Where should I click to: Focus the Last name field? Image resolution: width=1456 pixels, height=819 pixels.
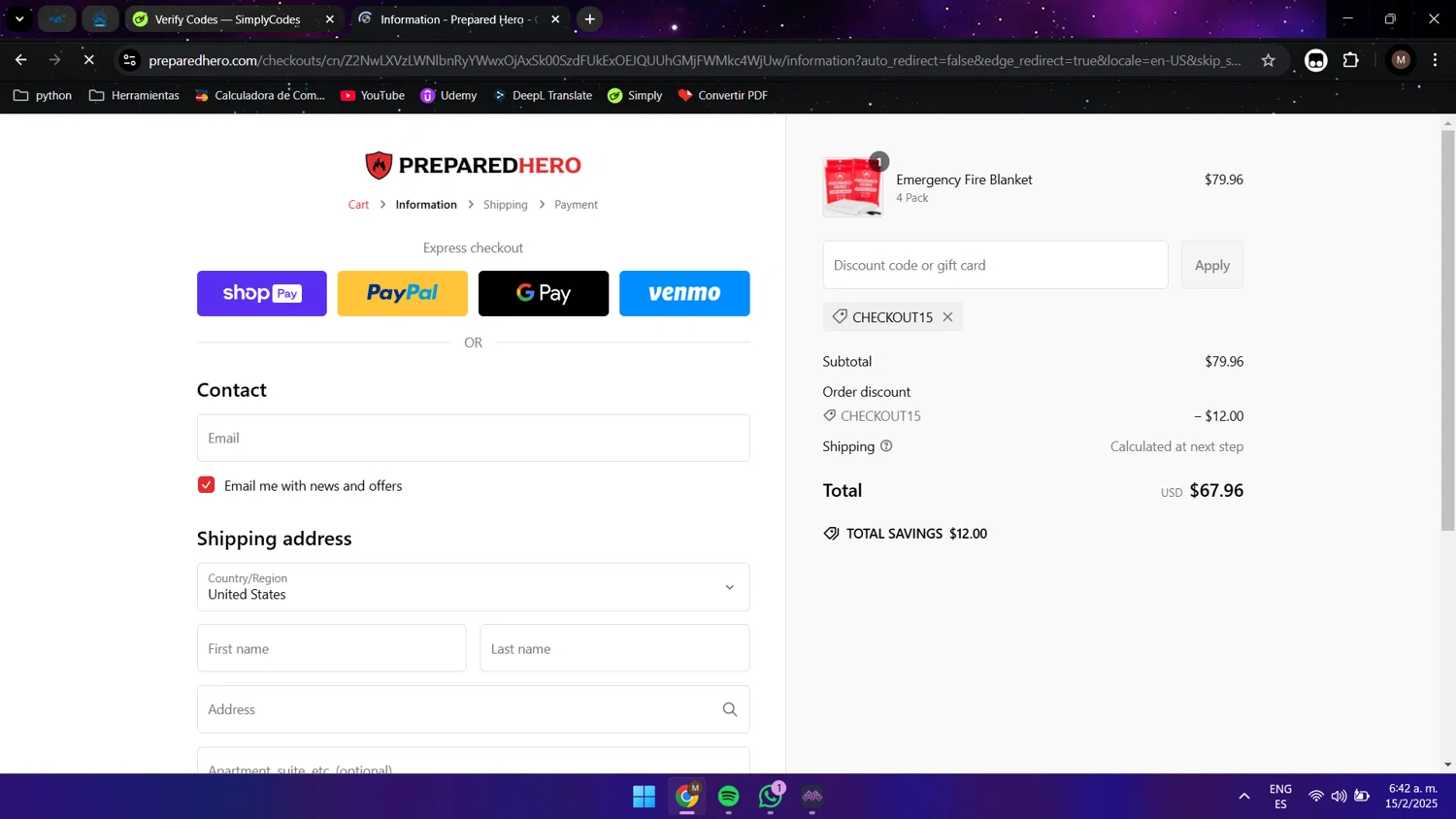click(x=614, y=648)
